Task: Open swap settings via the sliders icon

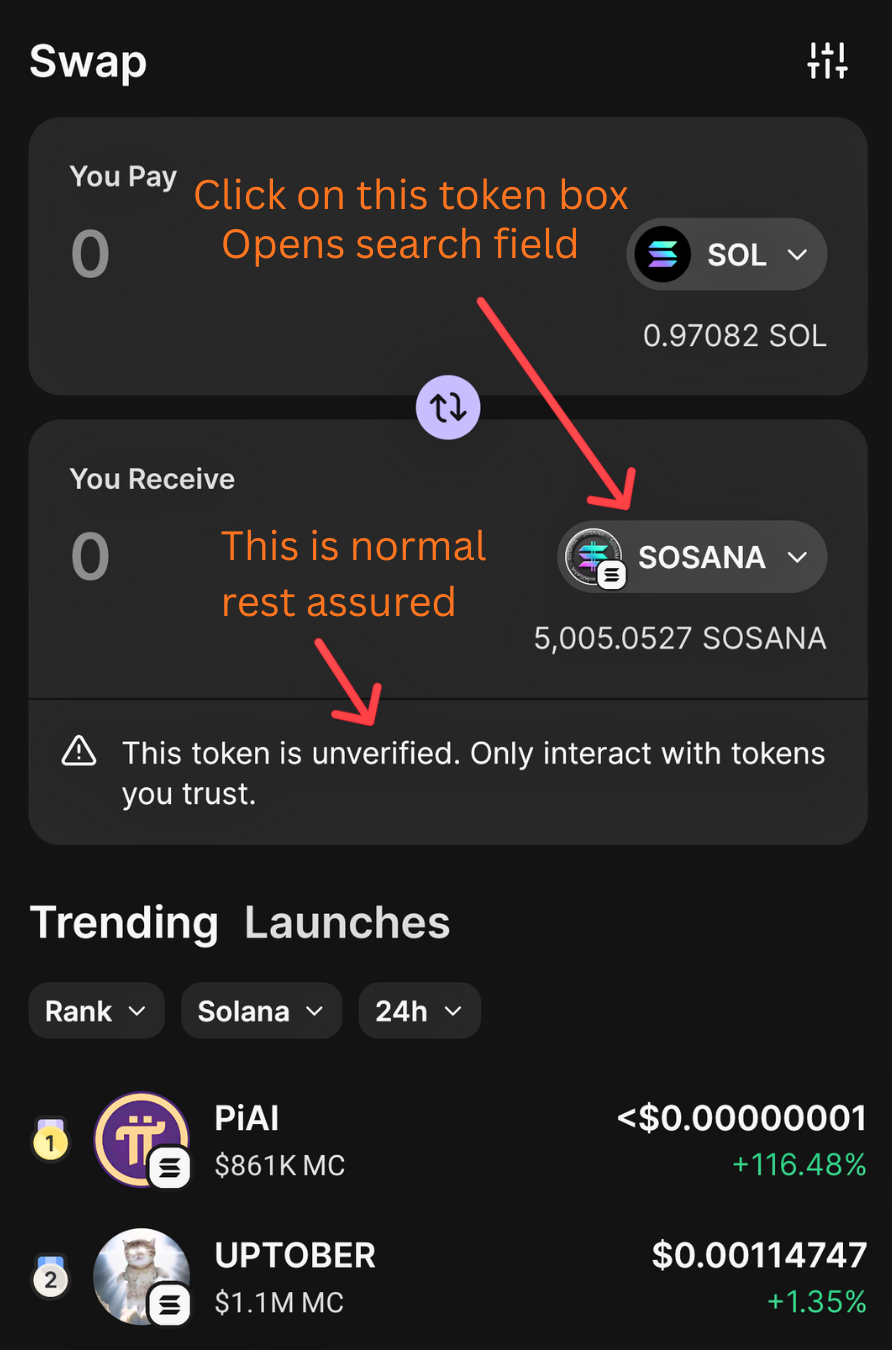Action: (x=827, y=60)
